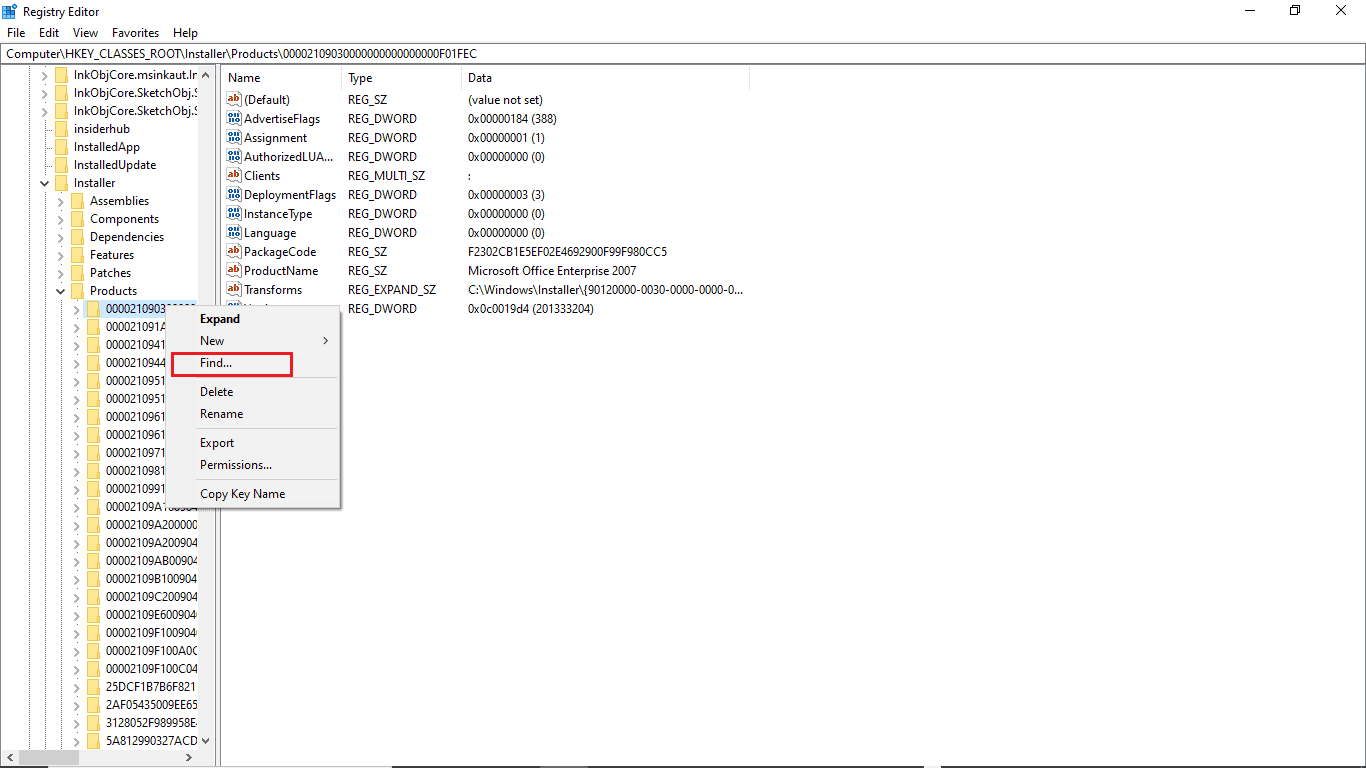Click the Assemblies folder icon
The width and height of the screenshot is (1366, 768).
click(78, 201)
